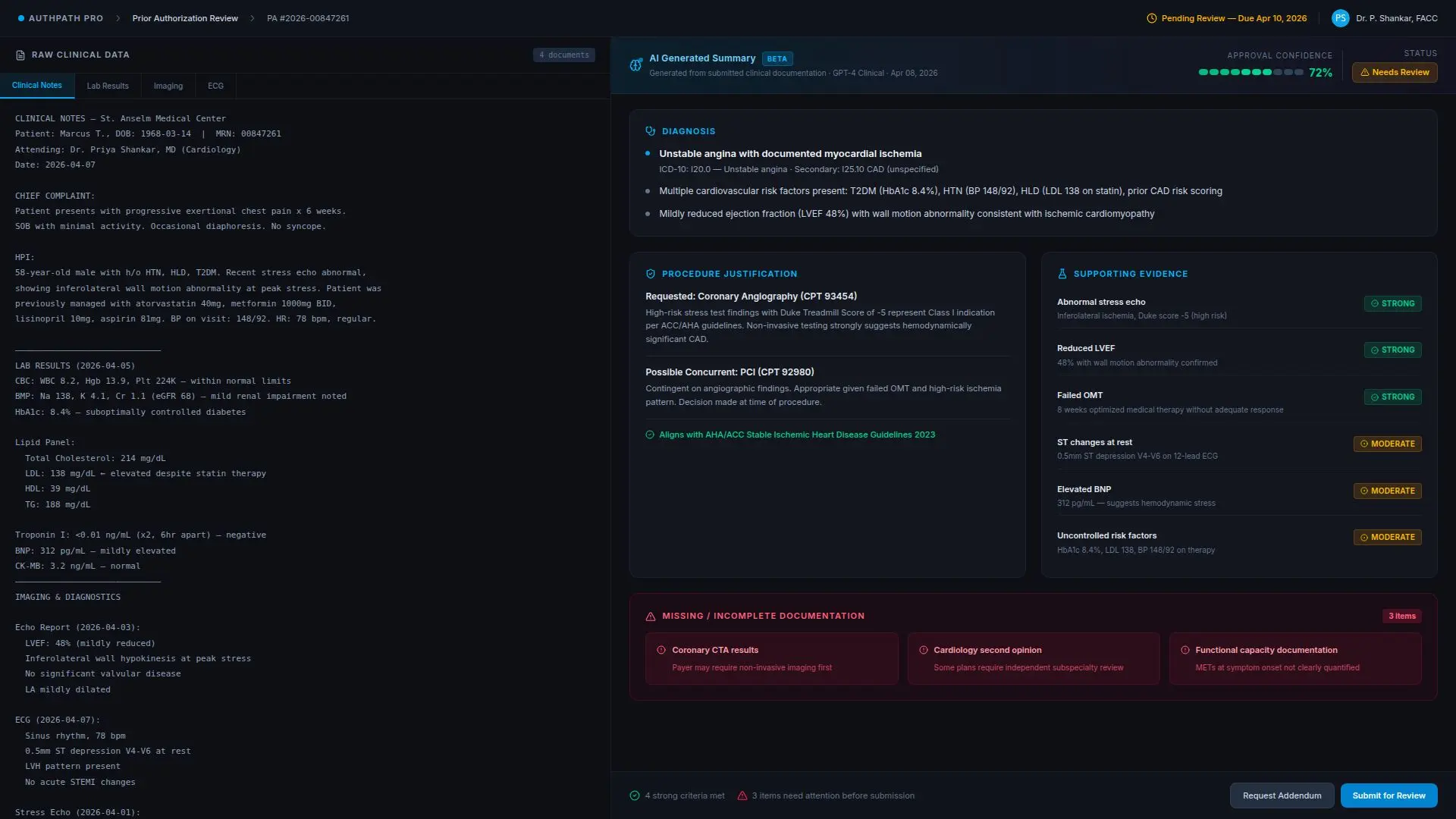Switch to the Lab Results tab
Image resolution: width=1456 pixels, height=819 pixels.
(x=108, y=86)
